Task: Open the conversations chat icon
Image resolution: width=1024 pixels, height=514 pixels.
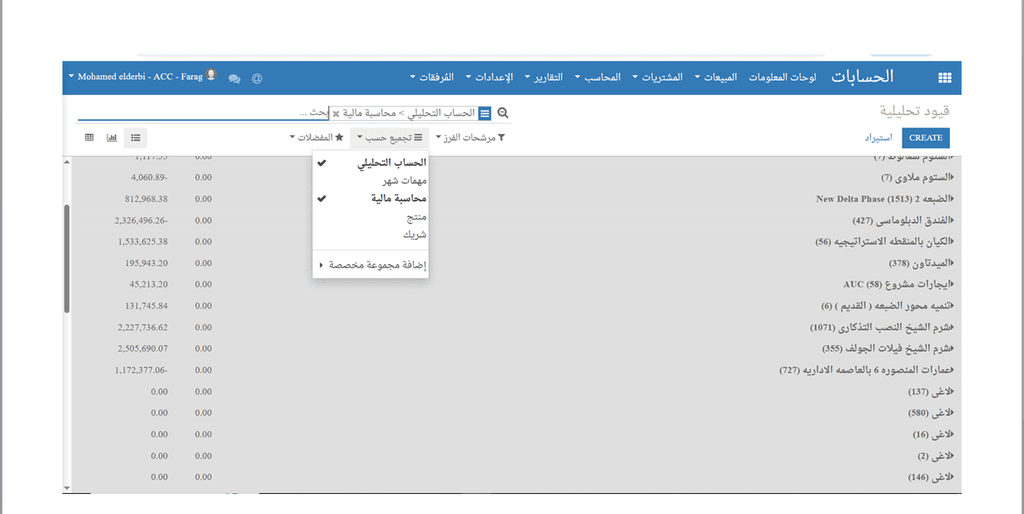Action: pyautogui.click(x=234, y=78)
